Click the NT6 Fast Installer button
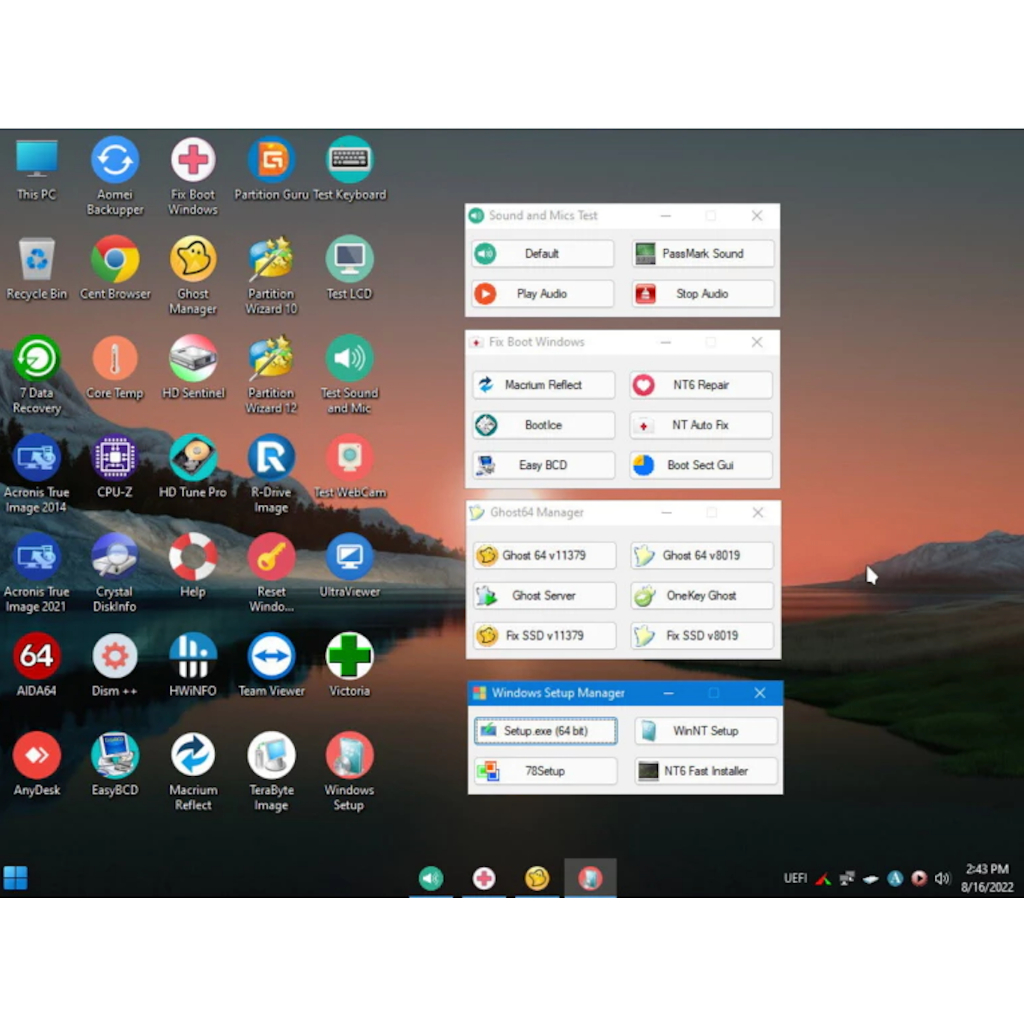Image resolution: width=1024 pixels, height=1024 pixels. 706,771
